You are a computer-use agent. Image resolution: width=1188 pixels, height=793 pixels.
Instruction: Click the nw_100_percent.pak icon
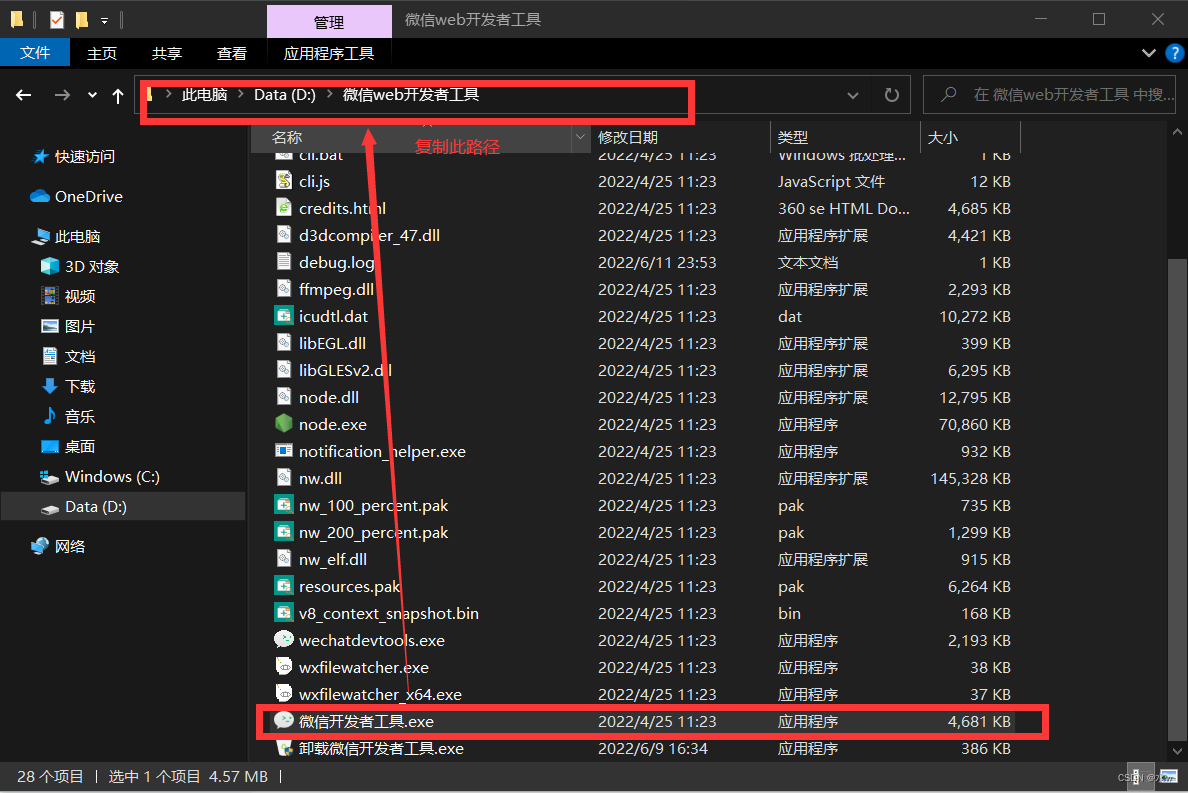(284, 505)
